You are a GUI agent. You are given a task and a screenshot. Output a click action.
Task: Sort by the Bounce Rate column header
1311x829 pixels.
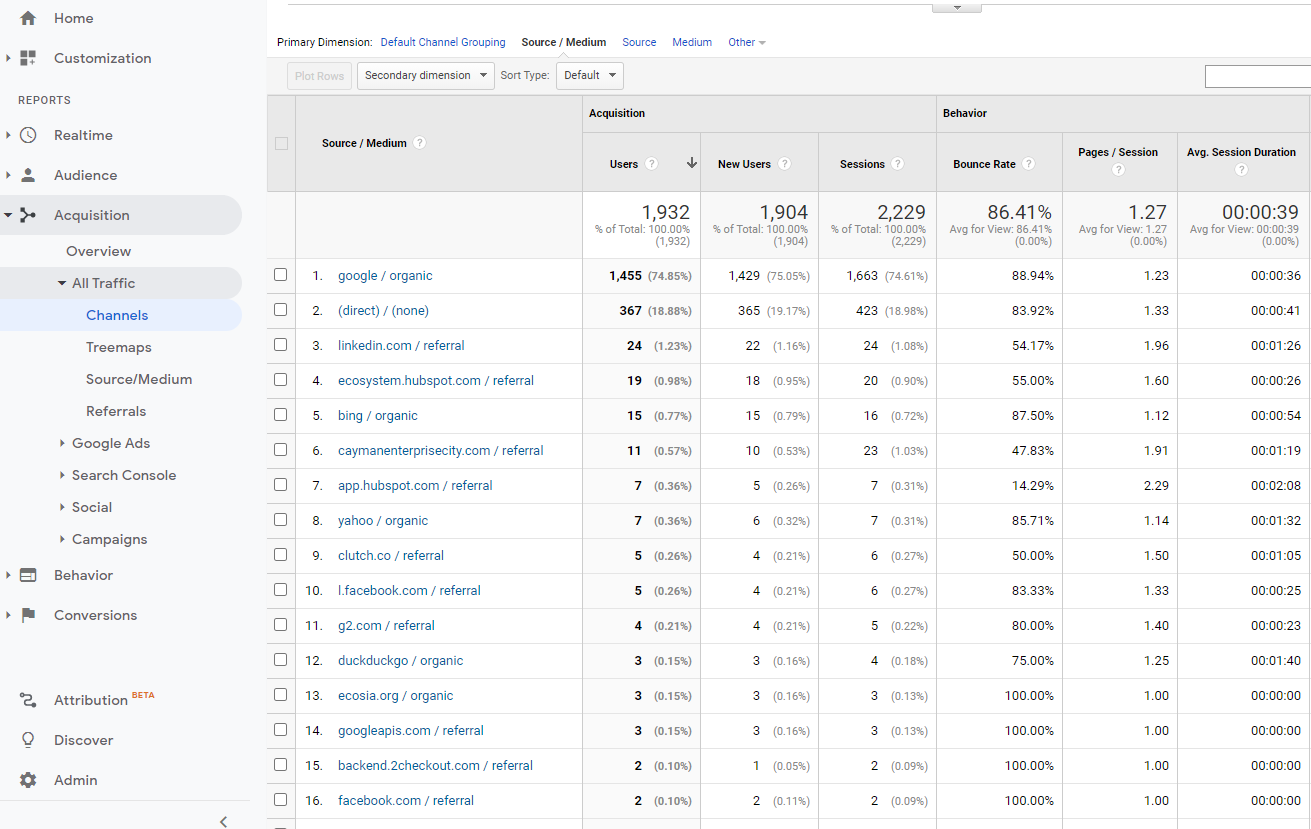pyautogui.click(x=984, y=164)
